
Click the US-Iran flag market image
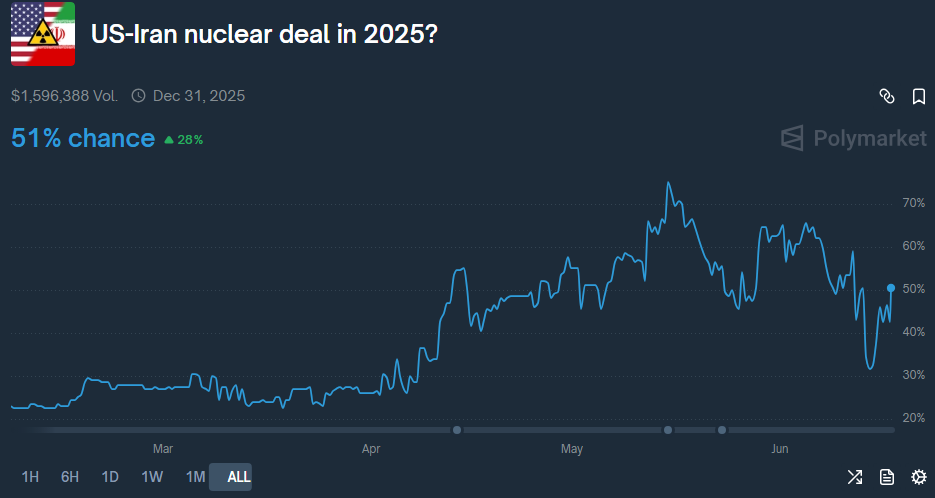click(43, 33)
